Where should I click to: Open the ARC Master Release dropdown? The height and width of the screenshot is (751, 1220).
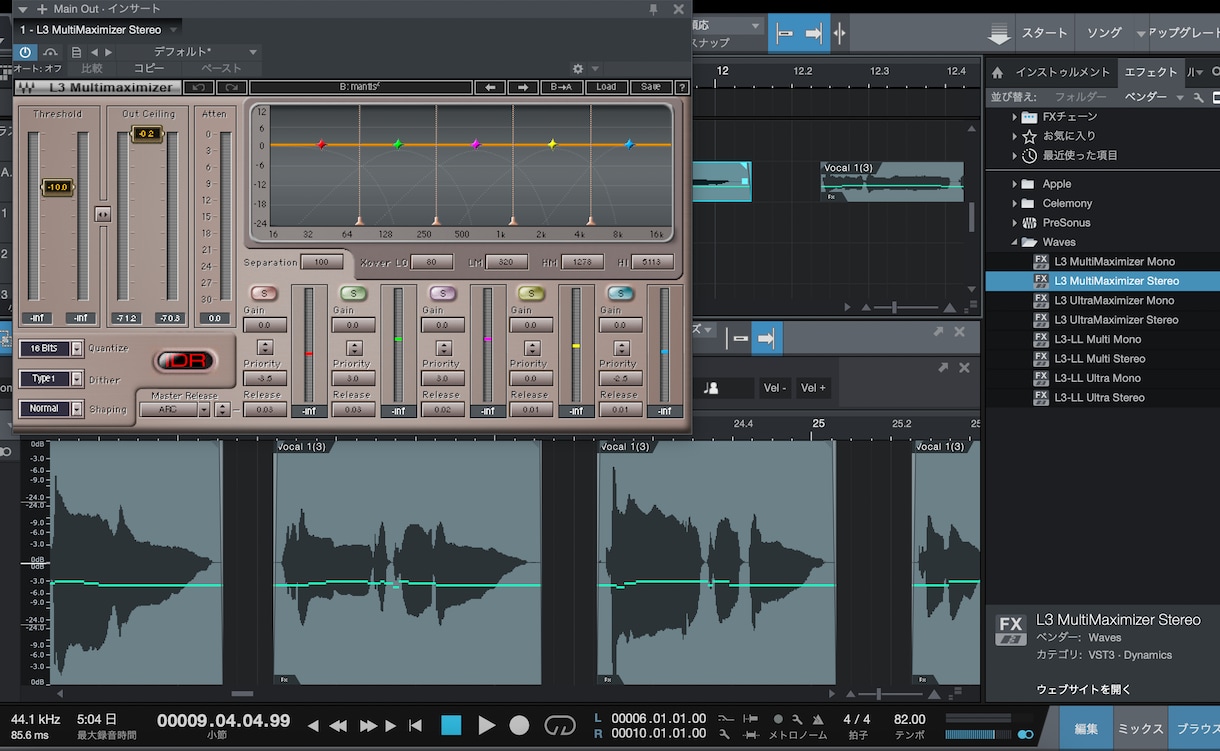(x=175, y=409)
